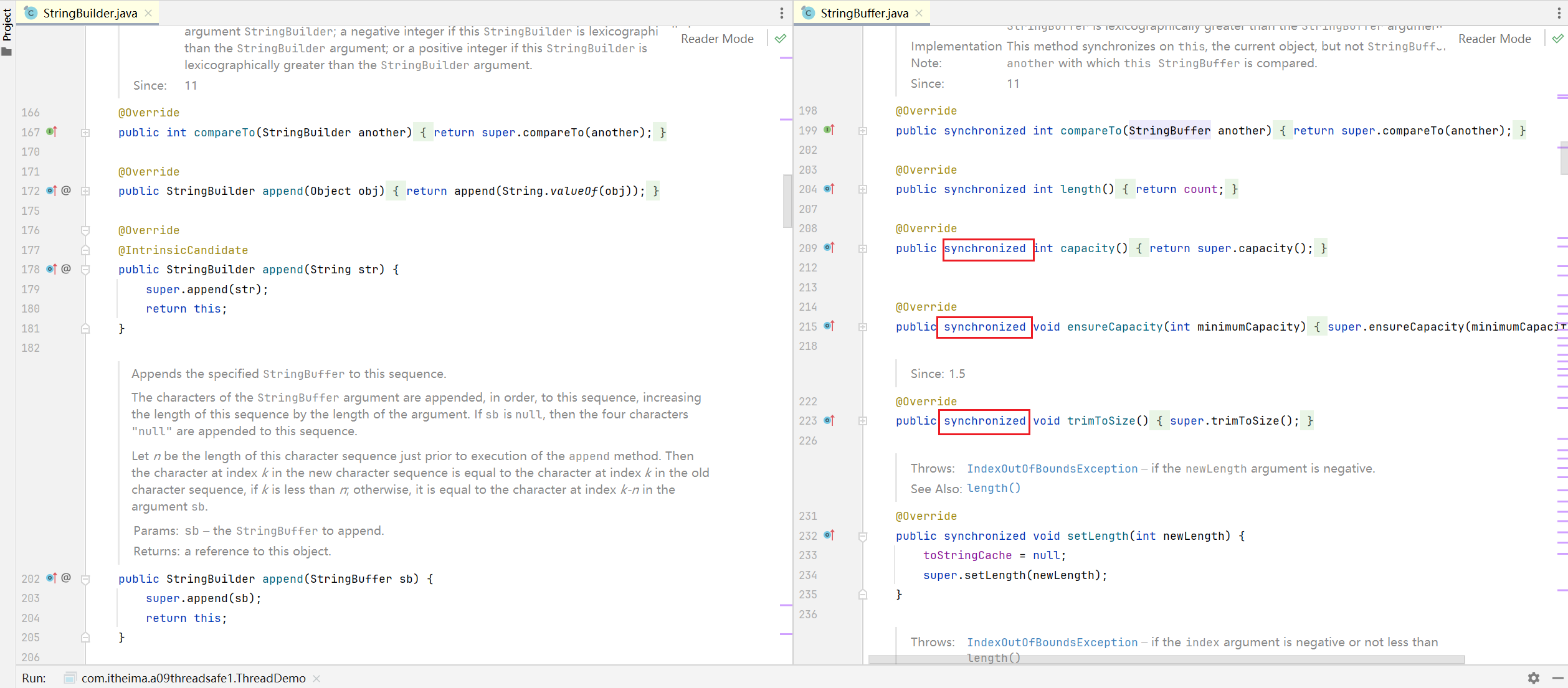
Task: Expand folded length method on line 204
Action: [x=863, y=189]
